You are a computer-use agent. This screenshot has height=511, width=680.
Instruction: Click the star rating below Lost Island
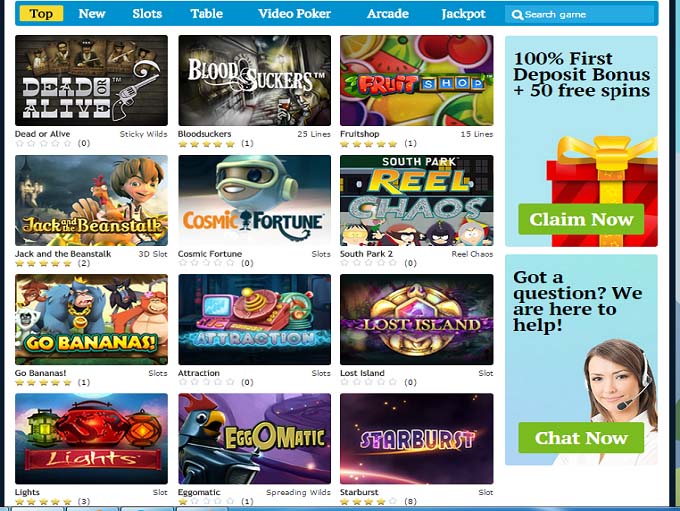(x=369, y=382)
